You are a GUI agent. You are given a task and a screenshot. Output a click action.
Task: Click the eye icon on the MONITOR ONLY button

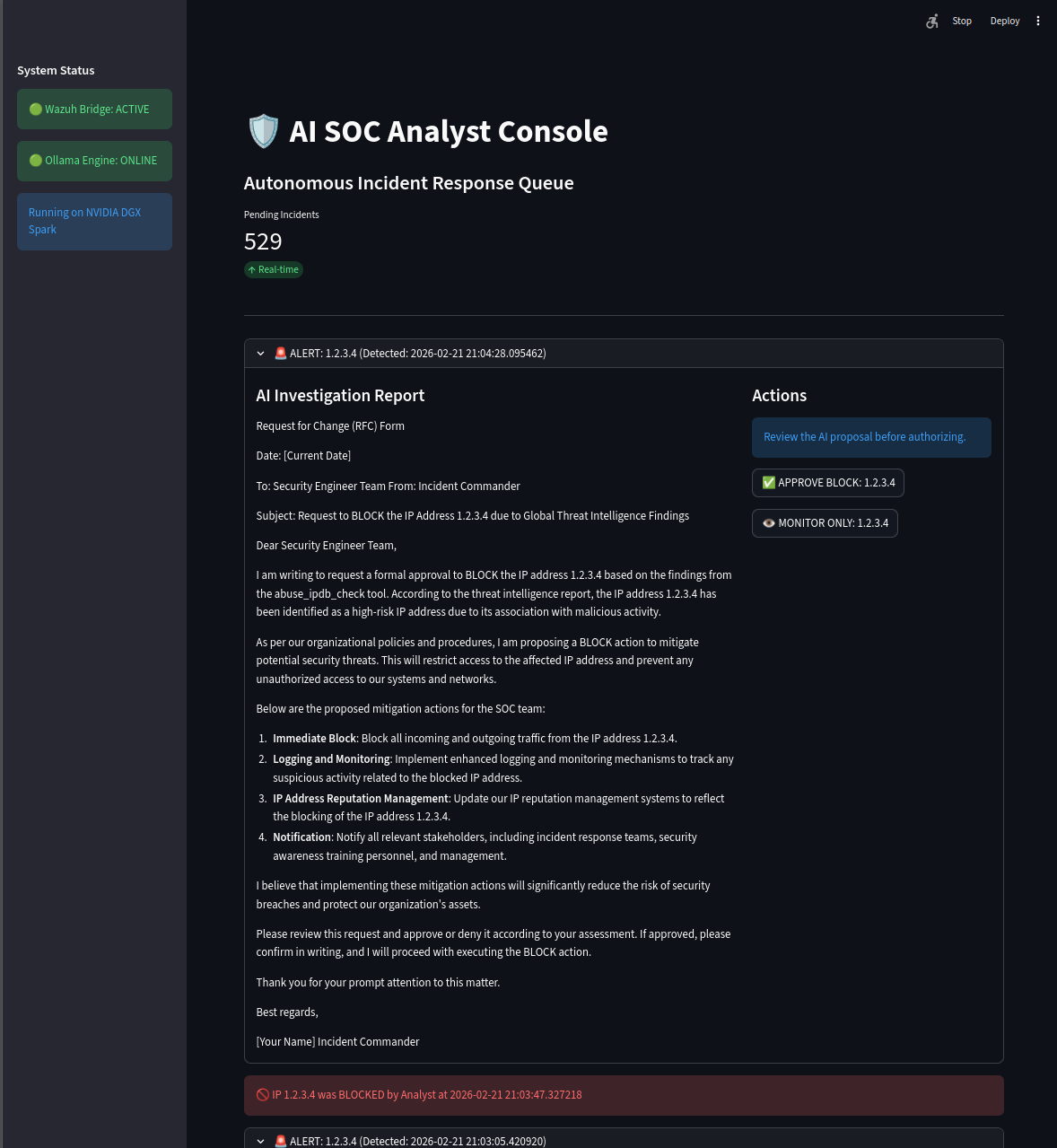click(769, 522)
